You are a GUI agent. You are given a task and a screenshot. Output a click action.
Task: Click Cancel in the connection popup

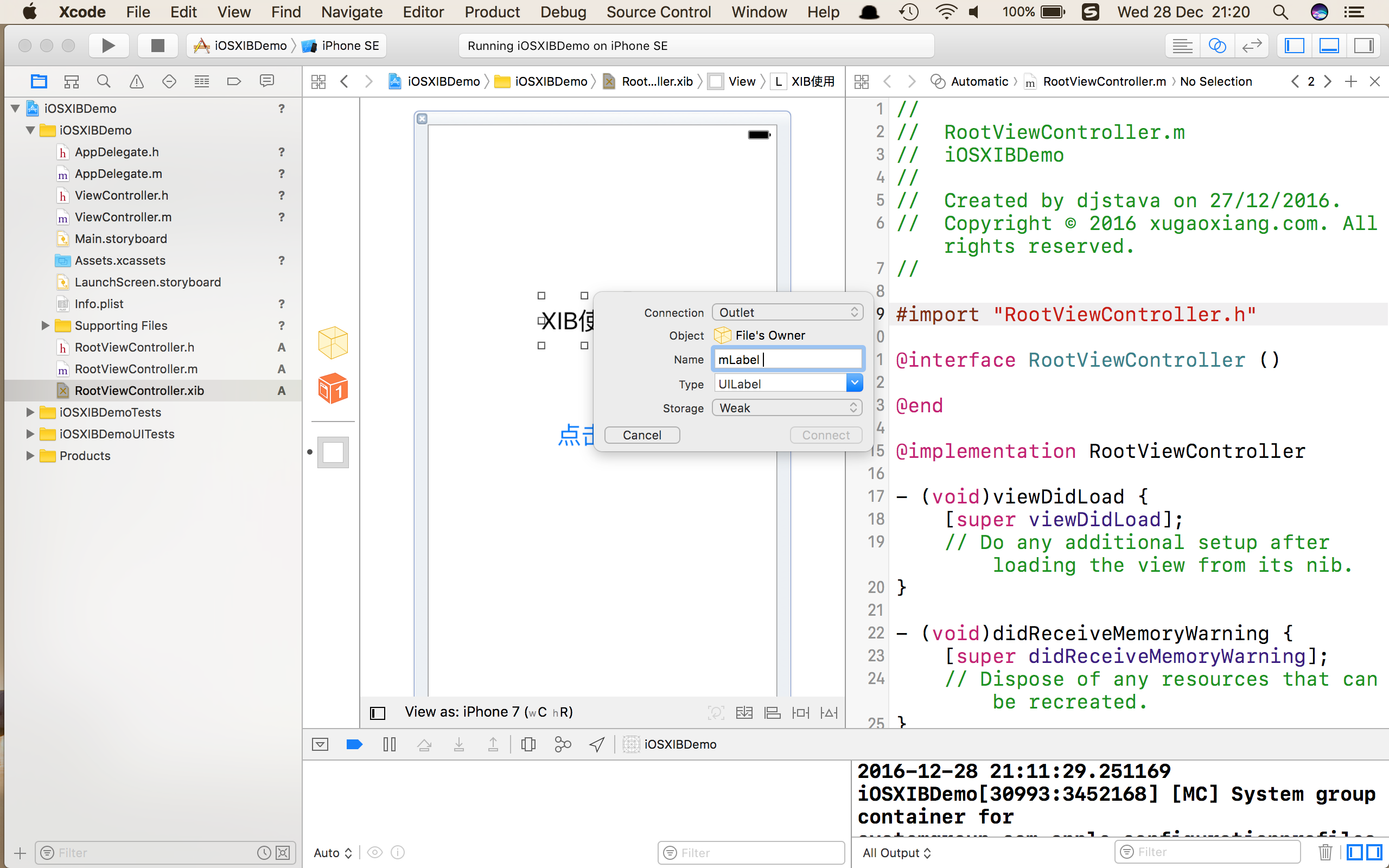(x=642, y=435)
